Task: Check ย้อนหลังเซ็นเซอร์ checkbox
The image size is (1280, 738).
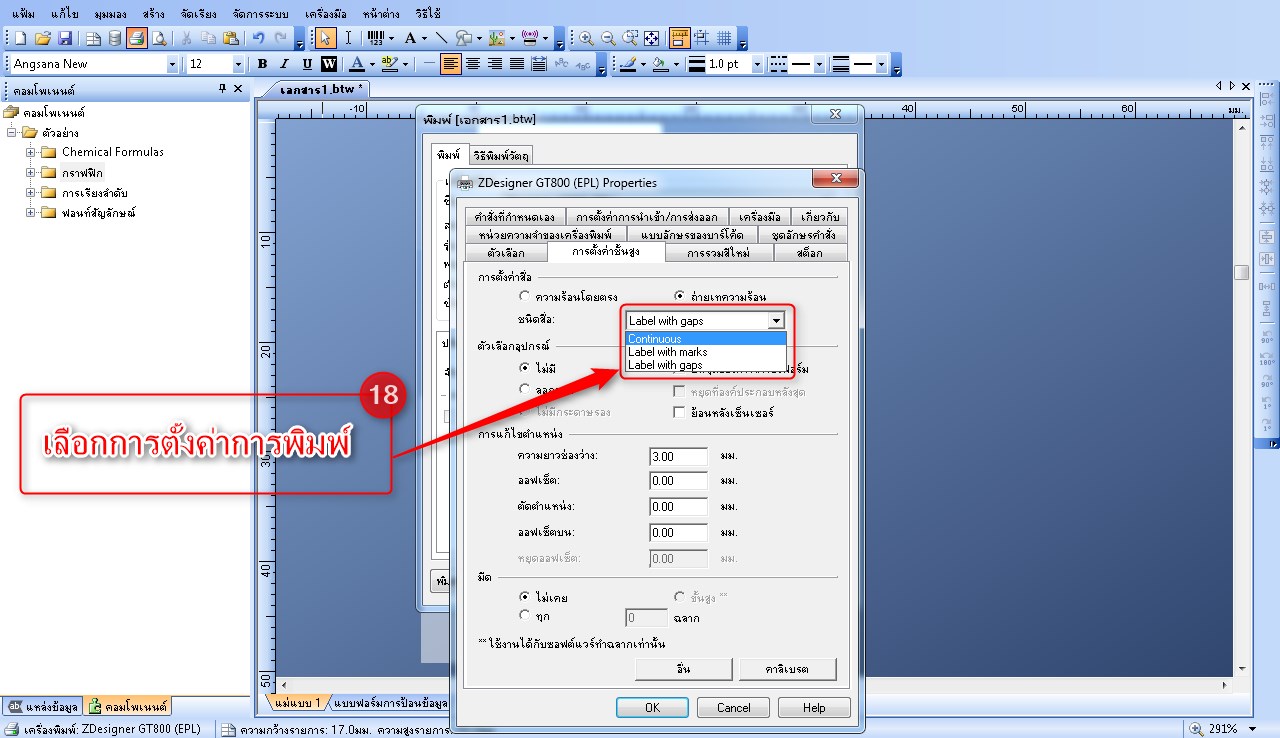Action: [x=680, y=412]
